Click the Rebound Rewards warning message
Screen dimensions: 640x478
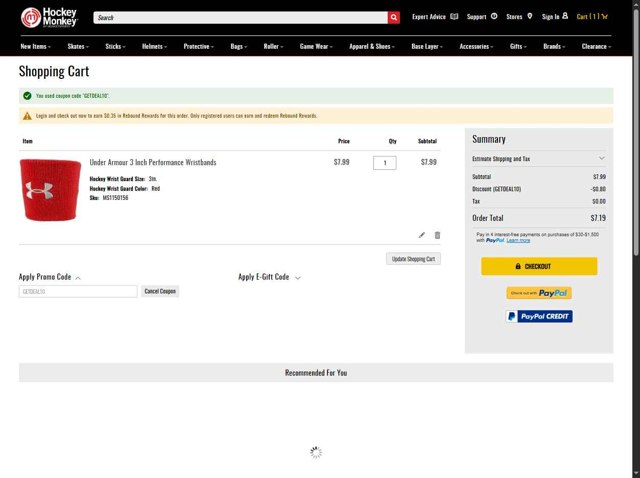point(316,116)
